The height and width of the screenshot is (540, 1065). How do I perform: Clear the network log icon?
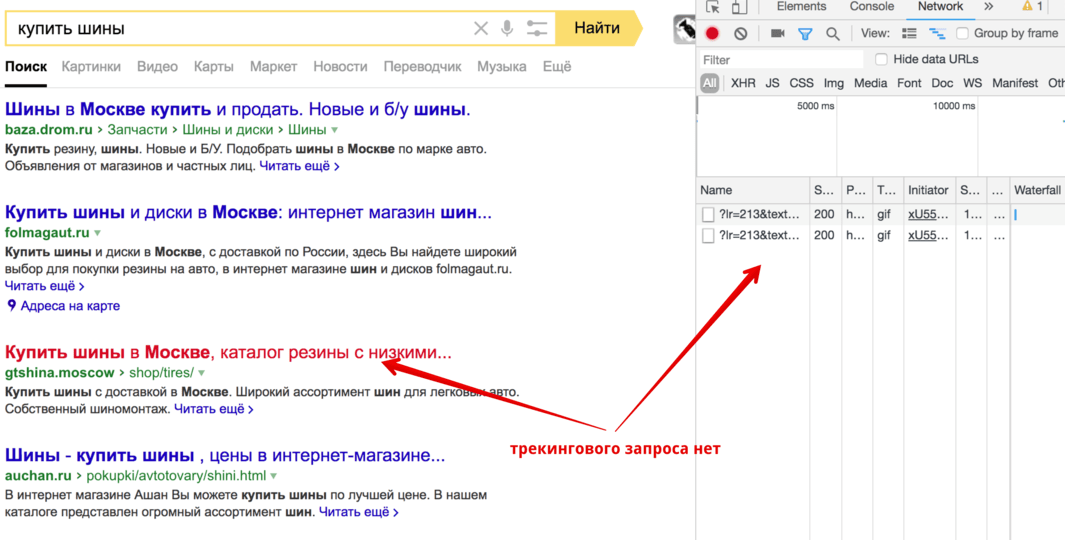point(740,33)
